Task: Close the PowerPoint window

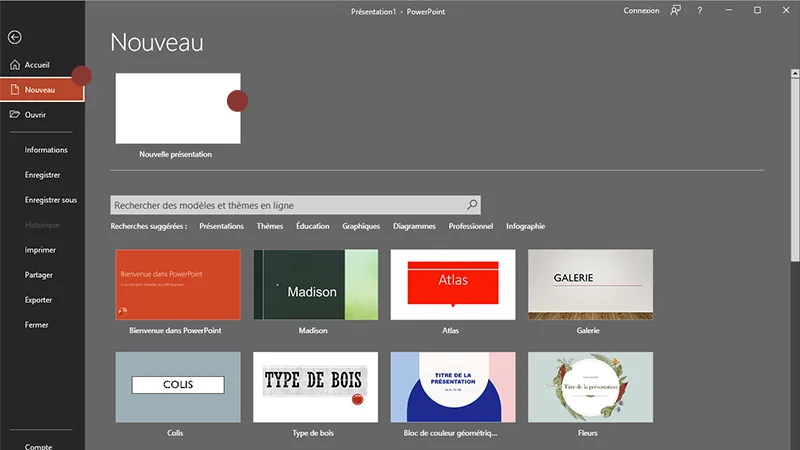Action: pos(786,10)
